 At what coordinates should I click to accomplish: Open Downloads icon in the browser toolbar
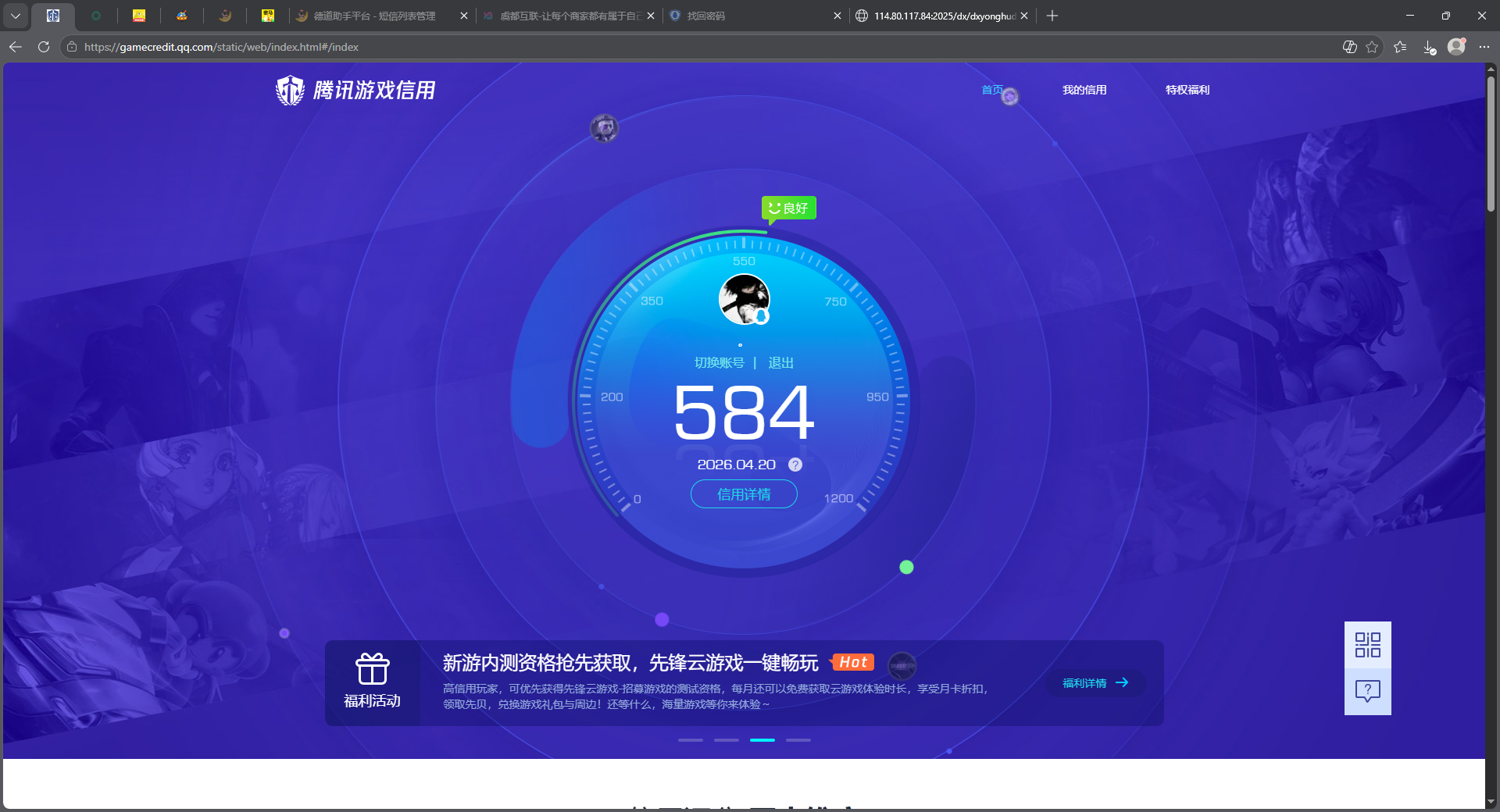tap(1430, 47)
